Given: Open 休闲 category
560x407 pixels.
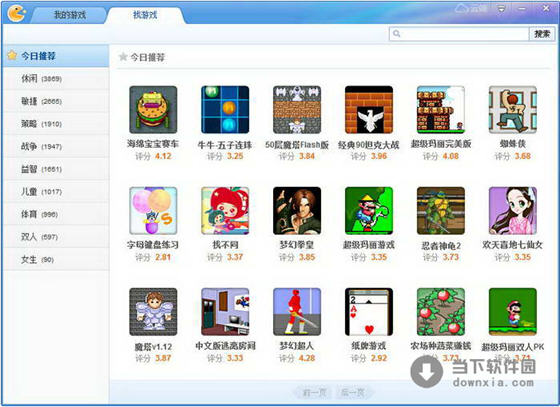Looking at the screenshot, I should (x=56, y=79).
